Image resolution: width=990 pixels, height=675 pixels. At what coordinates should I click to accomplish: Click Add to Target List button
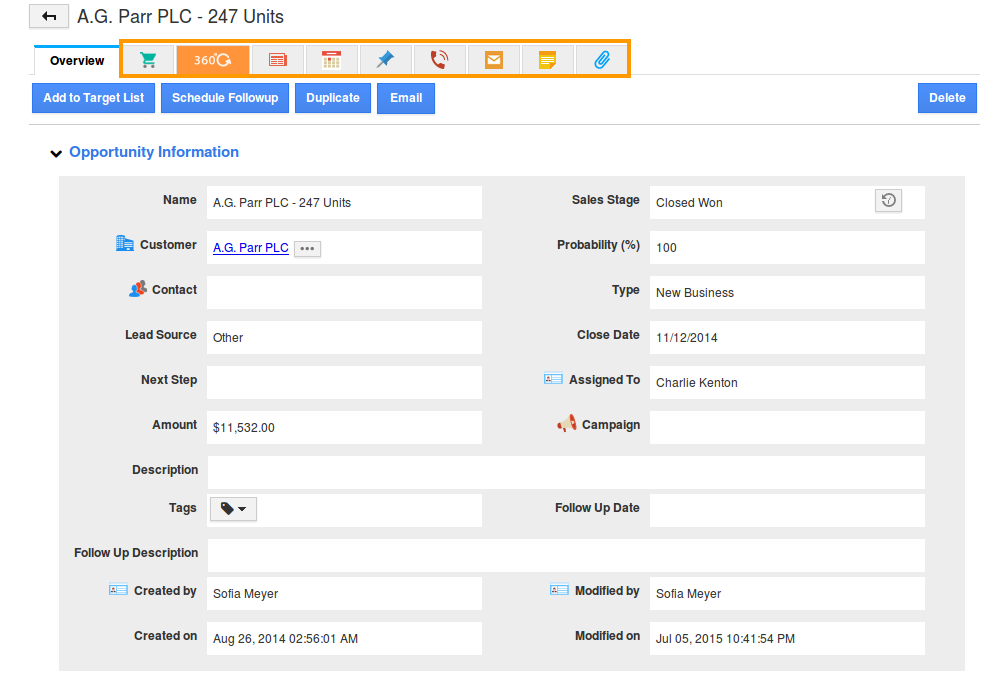coord(93,98)
